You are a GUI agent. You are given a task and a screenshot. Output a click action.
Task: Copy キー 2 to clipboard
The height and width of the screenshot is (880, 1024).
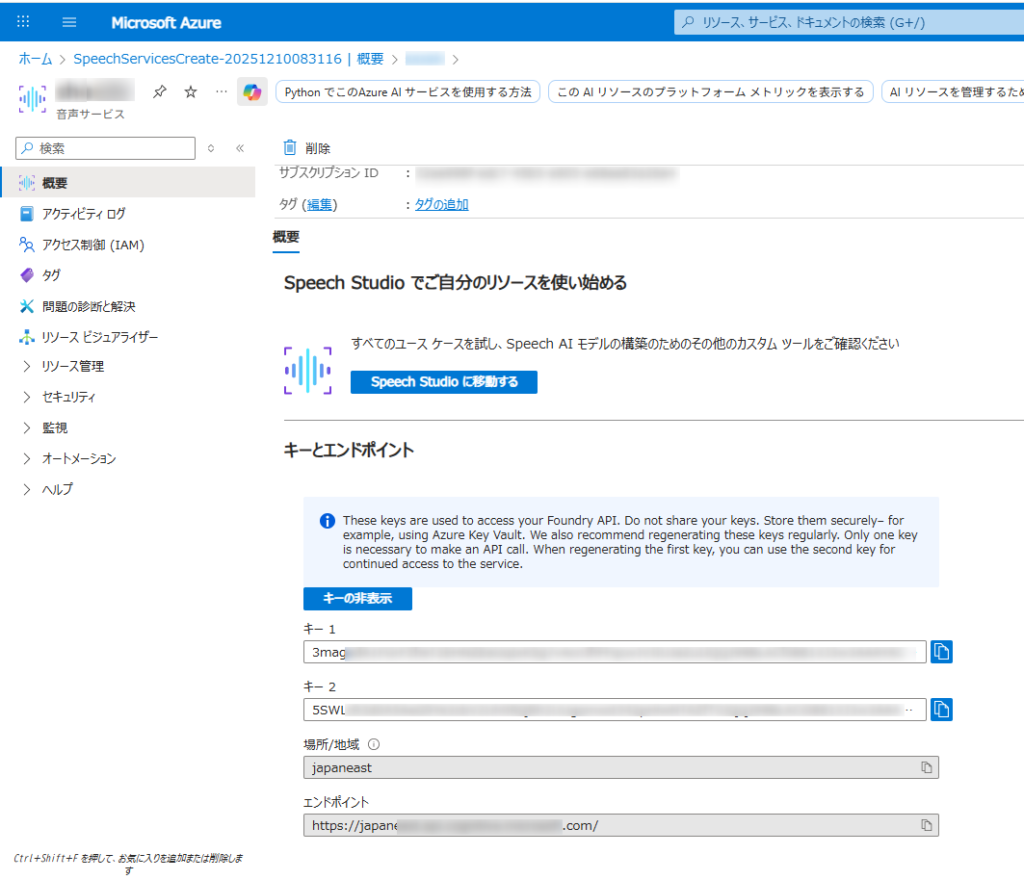pyautogui.click(x=941, y=710)
